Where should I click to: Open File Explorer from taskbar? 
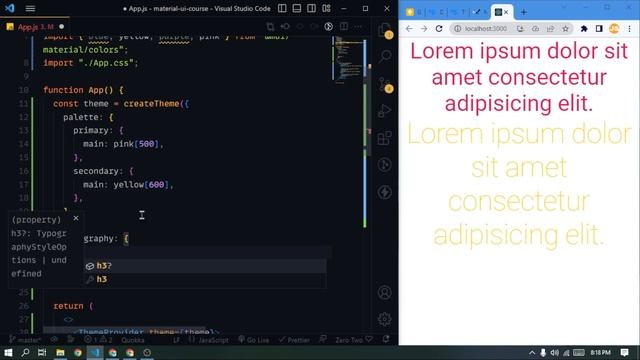point(60,352)
